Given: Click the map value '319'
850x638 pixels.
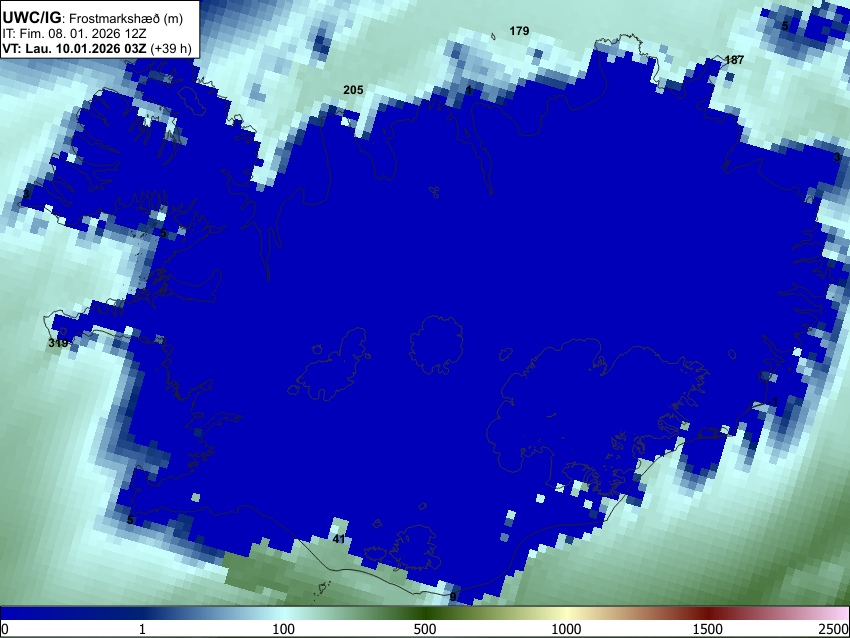Looking at the screenshot, I should (x=58, y=343).
